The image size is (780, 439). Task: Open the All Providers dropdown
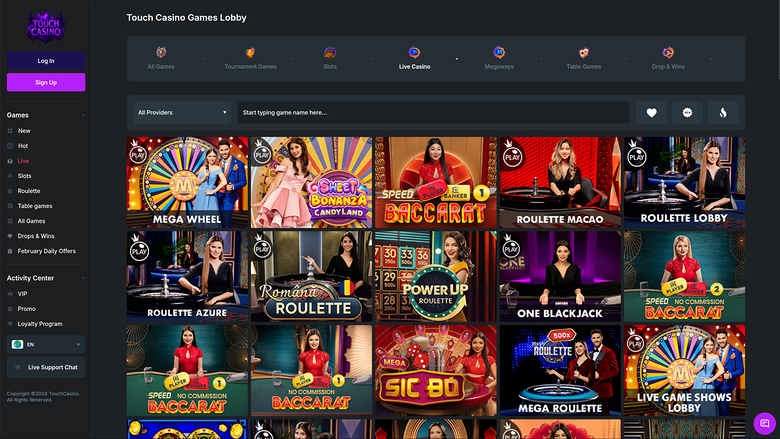(x=182, y=113)
